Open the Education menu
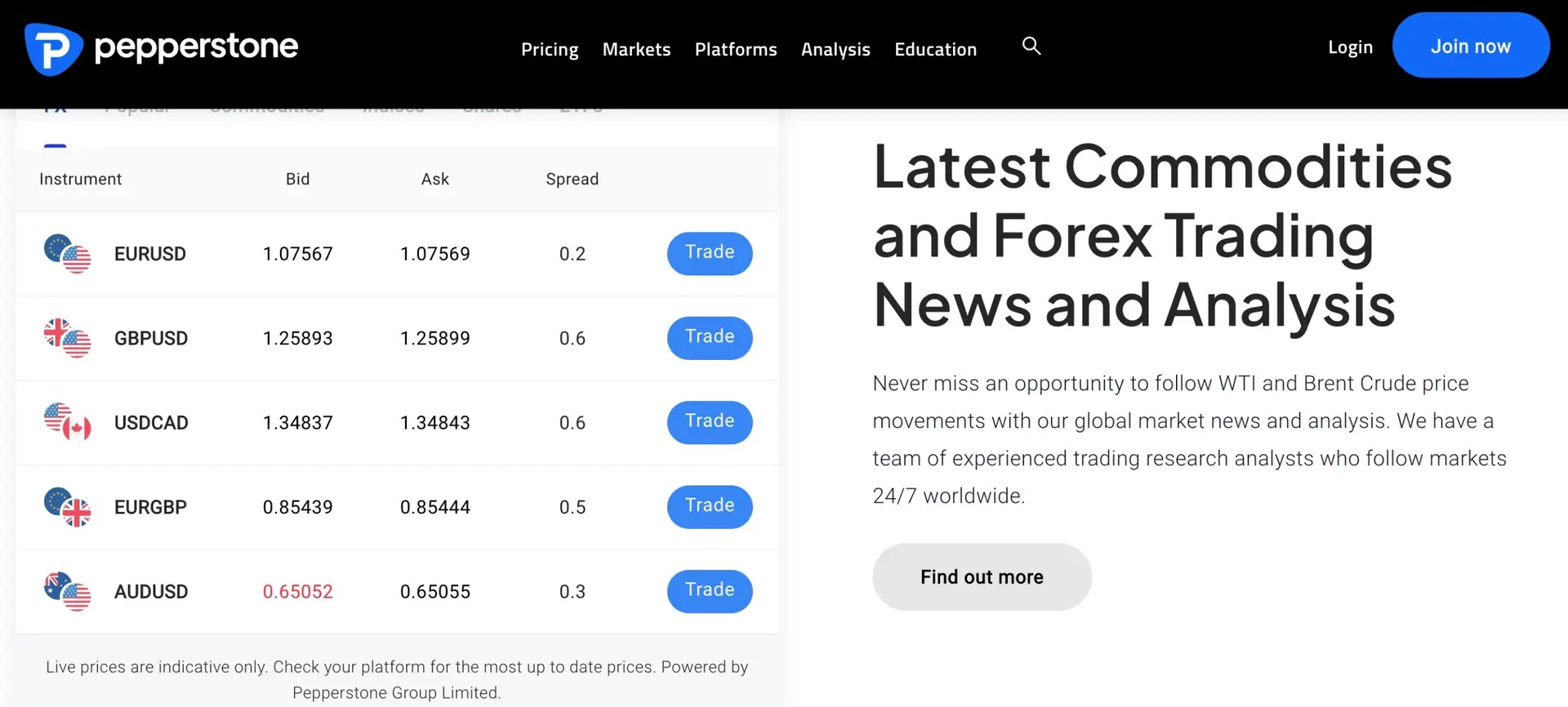The image size is (1568, 707). tap(935, 49)
